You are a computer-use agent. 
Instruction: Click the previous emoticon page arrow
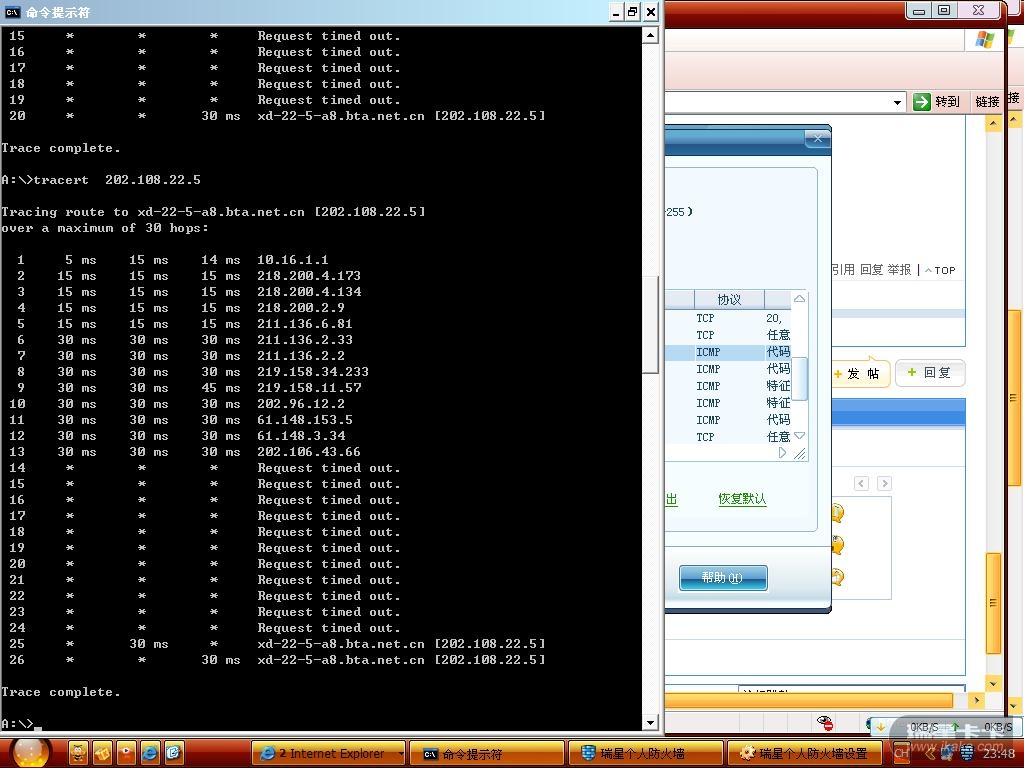861,483
